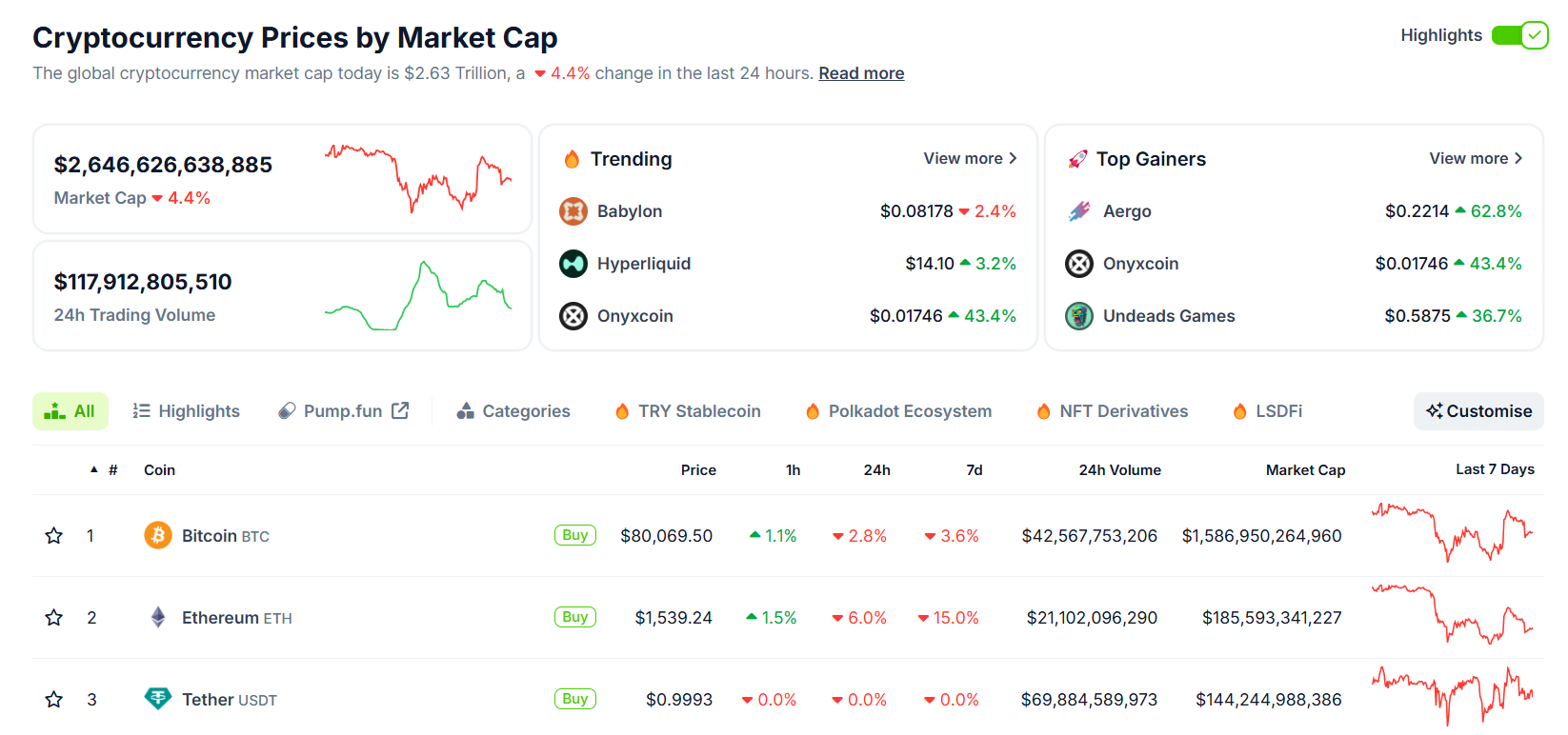Follow the Read more link
This screenshot has width=1568, height=735.
point(861,73)
